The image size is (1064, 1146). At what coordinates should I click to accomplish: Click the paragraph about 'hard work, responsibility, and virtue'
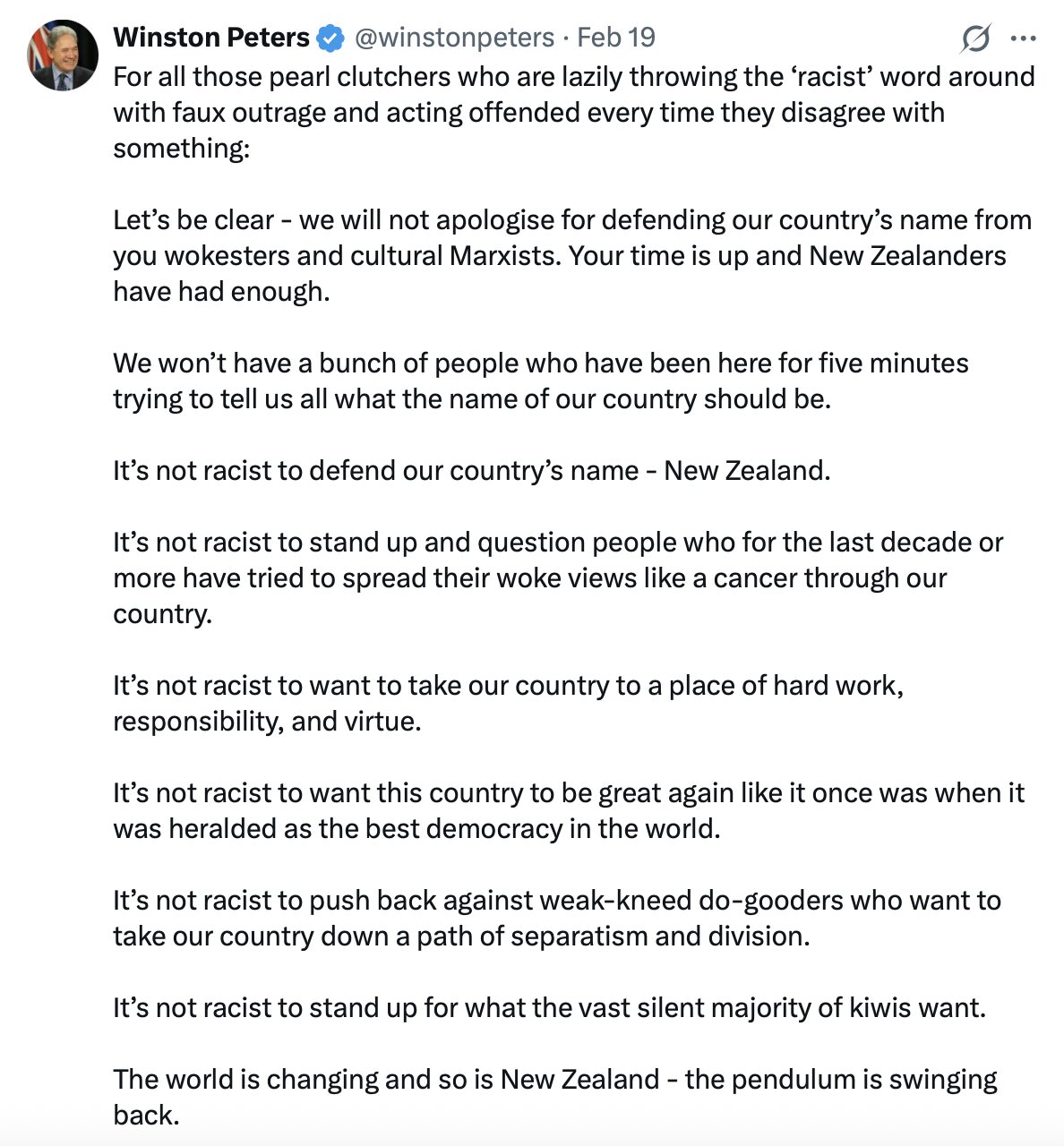(x=507, y=703)
